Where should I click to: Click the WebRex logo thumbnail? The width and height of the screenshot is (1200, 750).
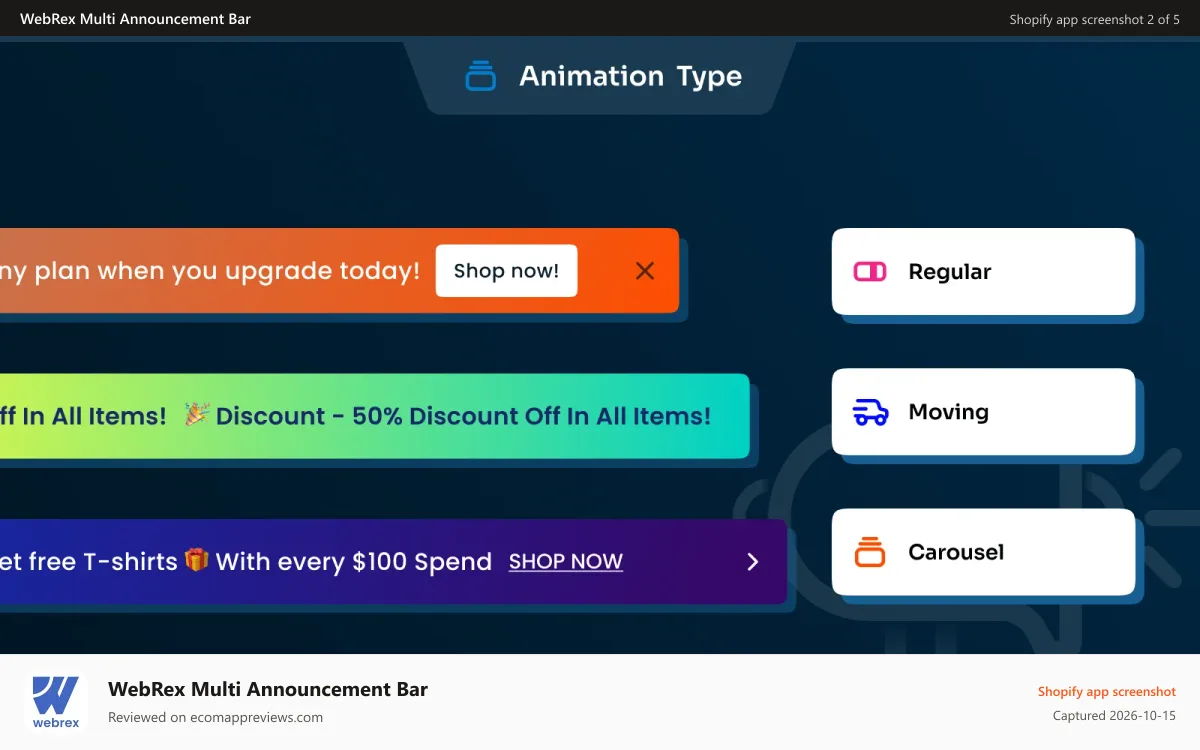(x=56, y=702)
